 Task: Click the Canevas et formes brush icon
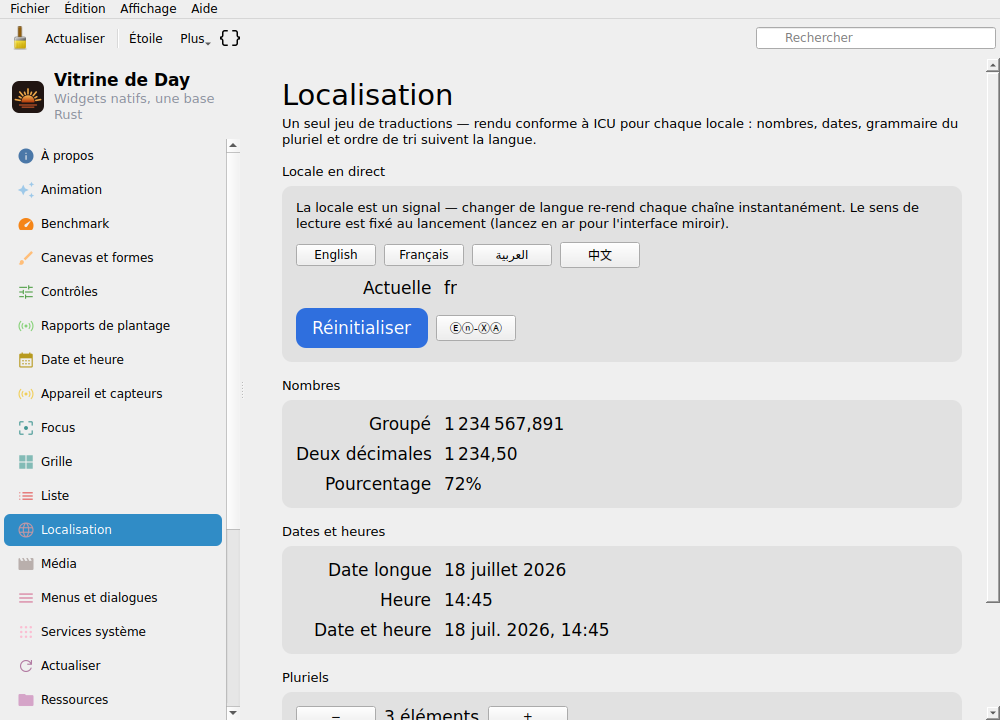click(x=26, y=258)
